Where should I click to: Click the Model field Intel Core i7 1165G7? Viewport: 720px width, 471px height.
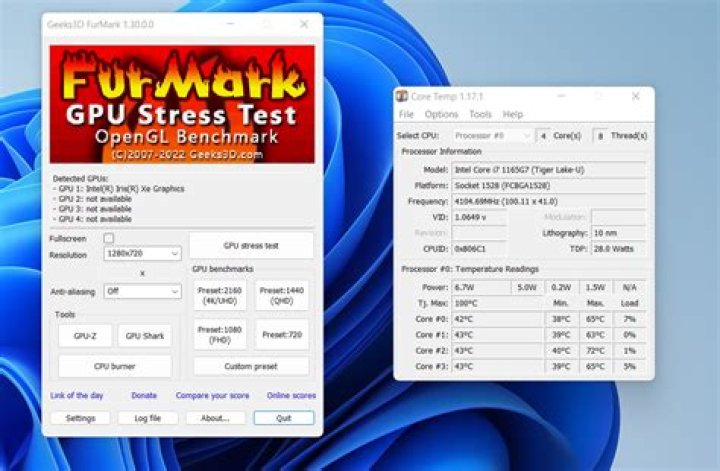click(x=549, y=170)
